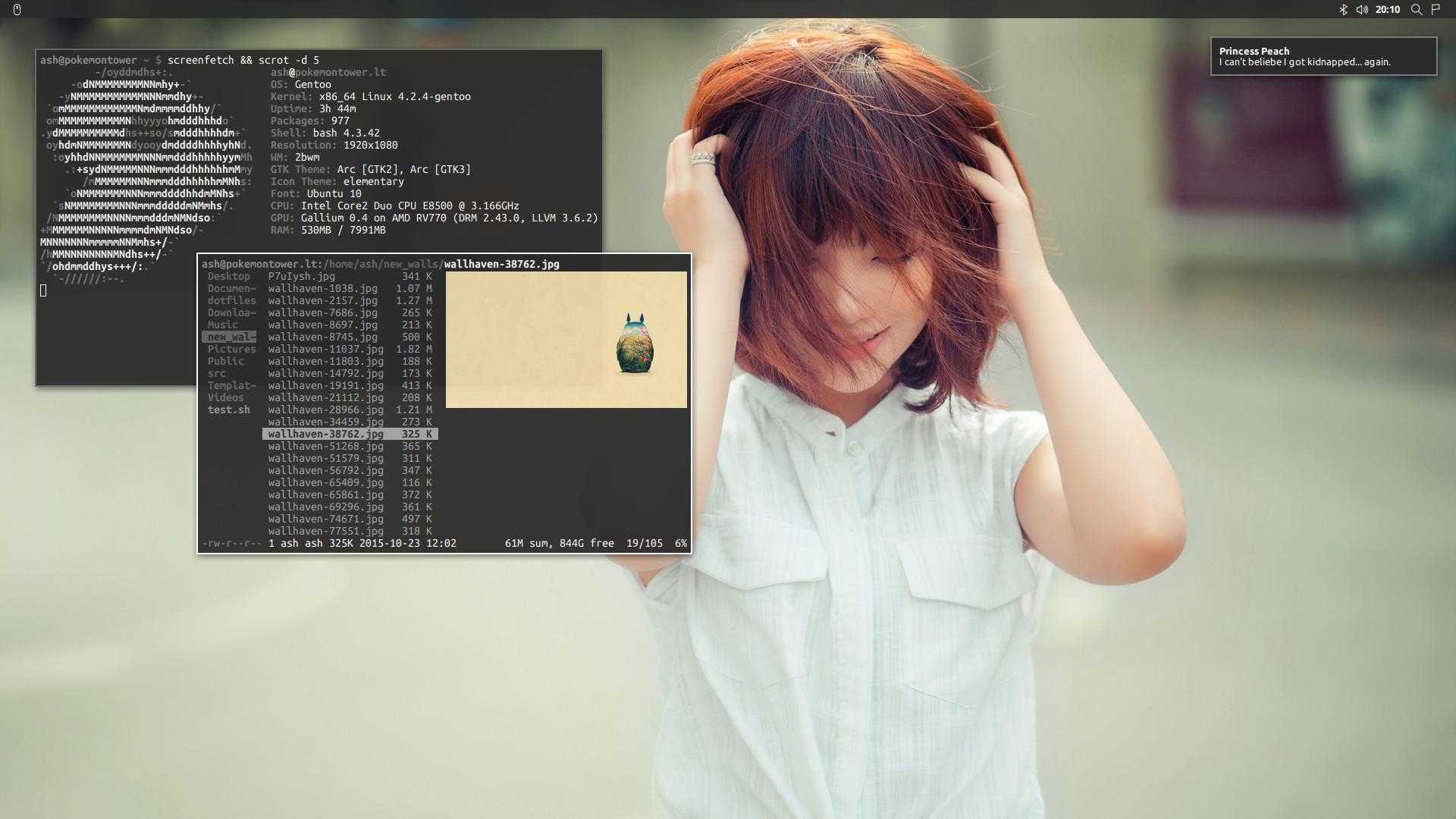The height and width of the screenshot is (819, 1456).
Task: Select P7uIysh.jpg file entry
Action: click(x=301, y=277)
